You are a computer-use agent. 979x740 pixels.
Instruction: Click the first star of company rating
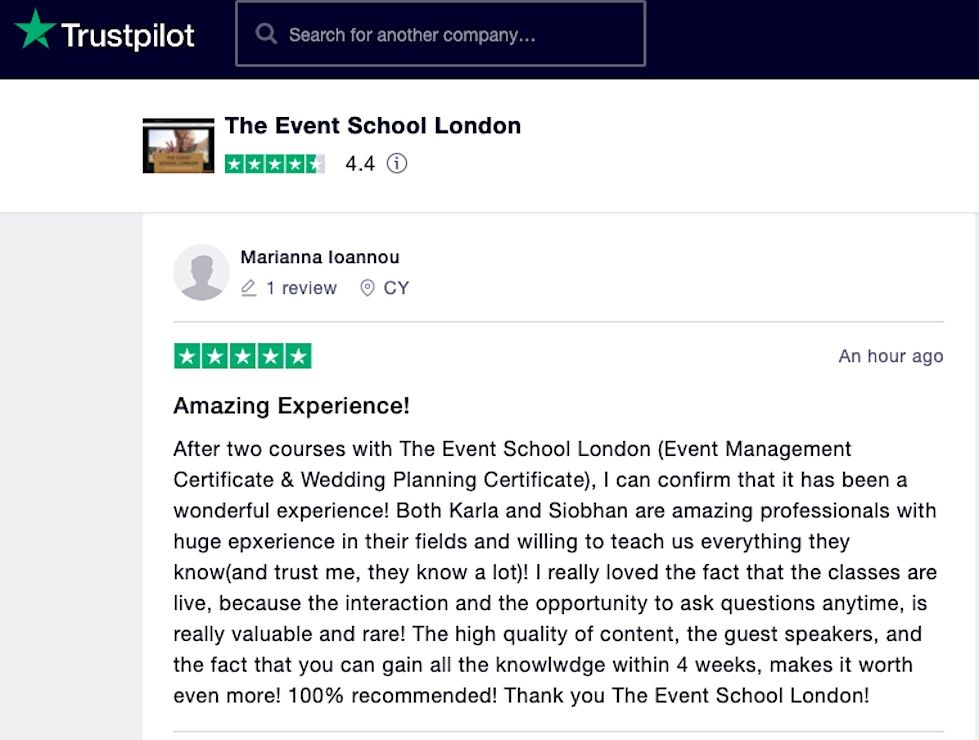point(235,164)
